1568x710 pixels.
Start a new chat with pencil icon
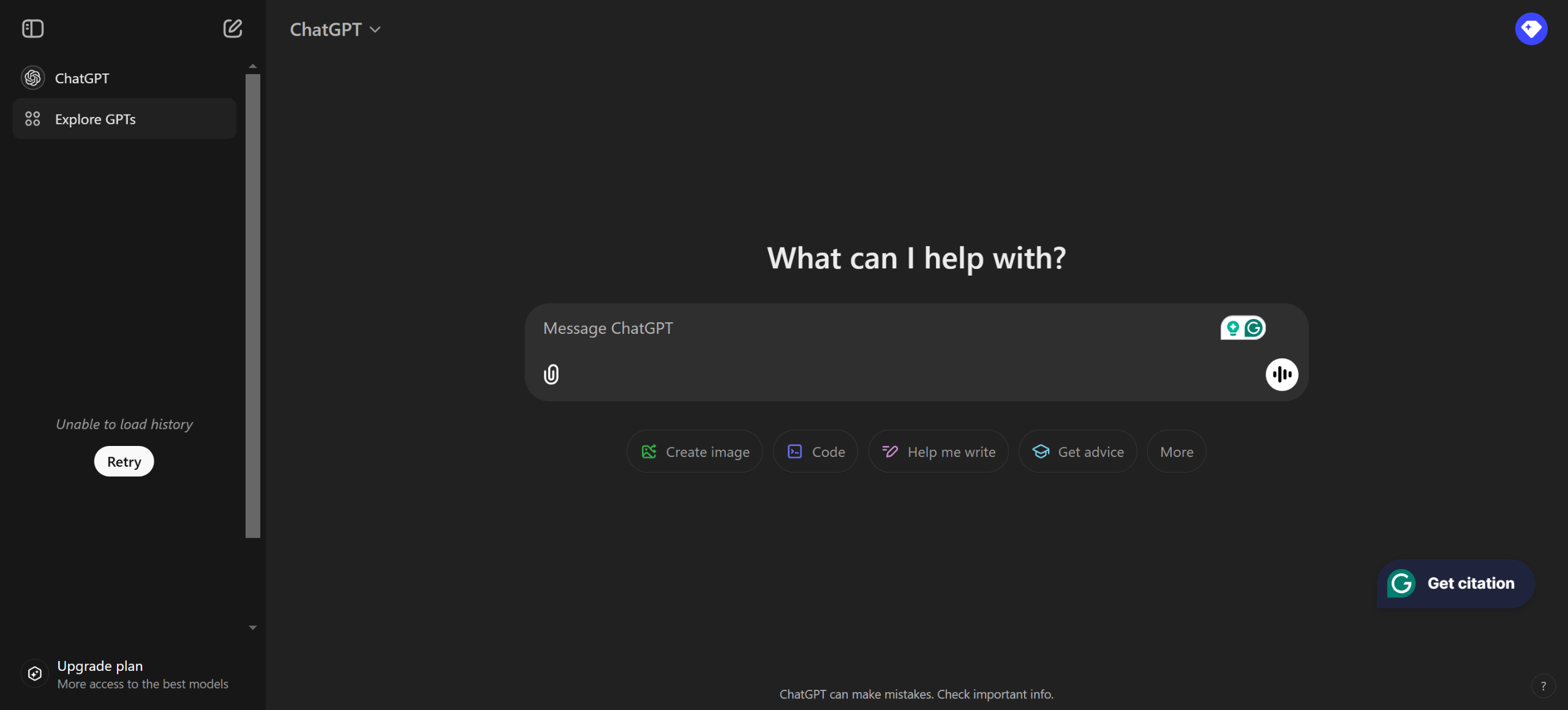[232, 29]
